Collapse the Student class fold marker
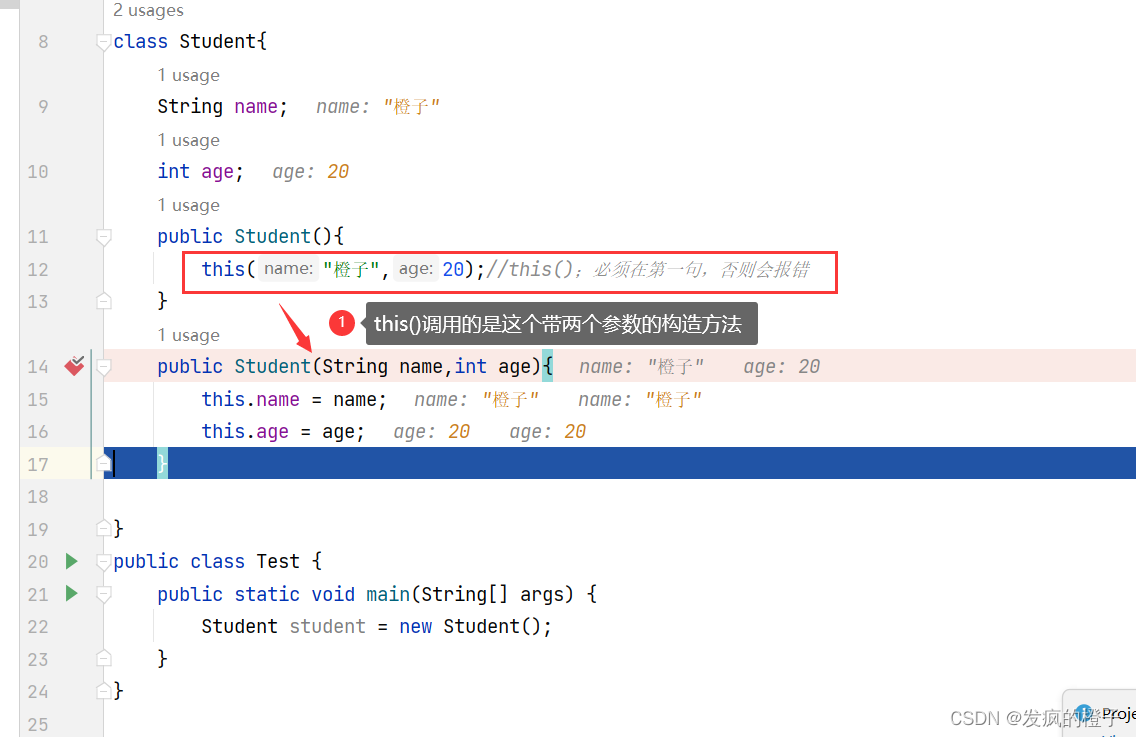This screenshot has width=1136, height=737. 103,42
